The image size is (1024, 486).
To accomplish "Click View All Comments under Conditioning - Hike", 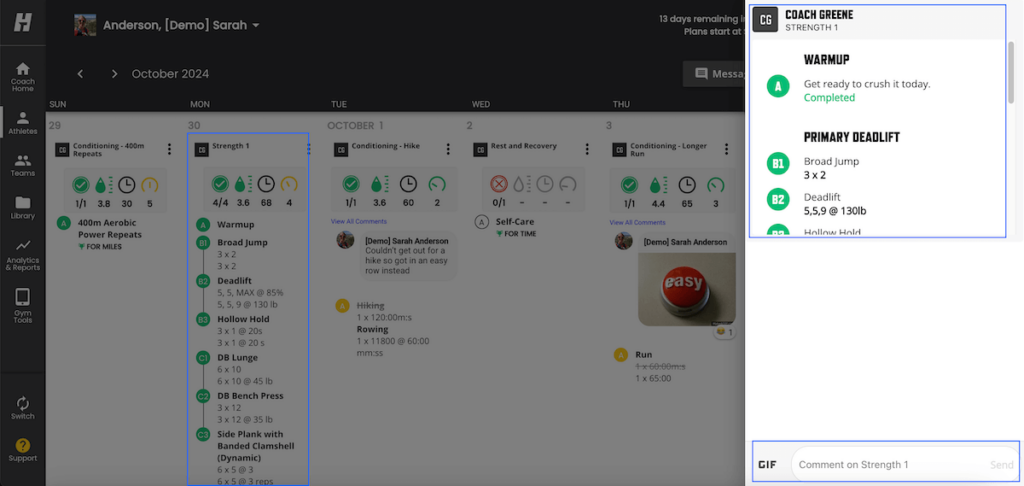I will click(357, 222).
